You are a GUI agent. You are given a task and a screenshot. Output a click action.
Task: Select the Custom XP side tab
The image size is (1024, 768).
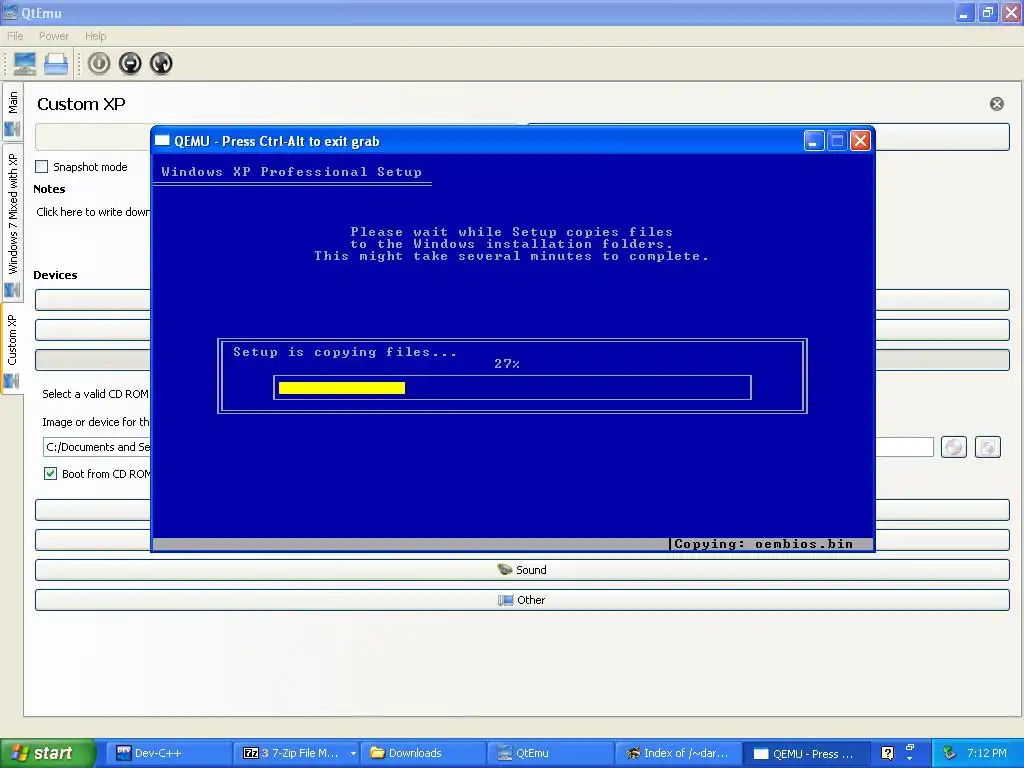12,348
